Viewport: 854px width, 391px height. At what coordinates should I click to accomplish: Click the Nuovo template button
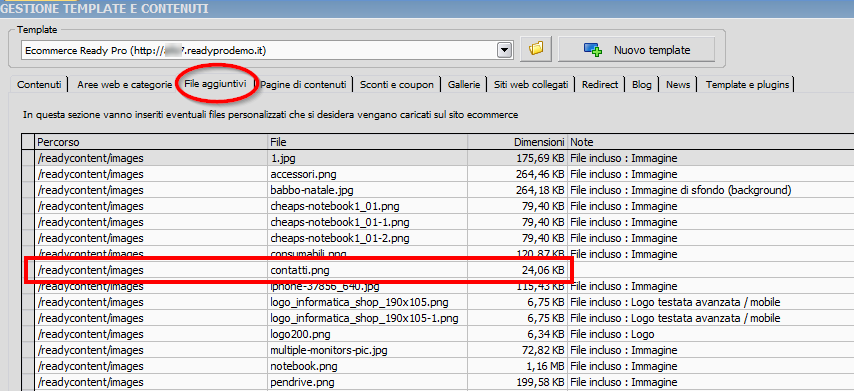point(636,50)
